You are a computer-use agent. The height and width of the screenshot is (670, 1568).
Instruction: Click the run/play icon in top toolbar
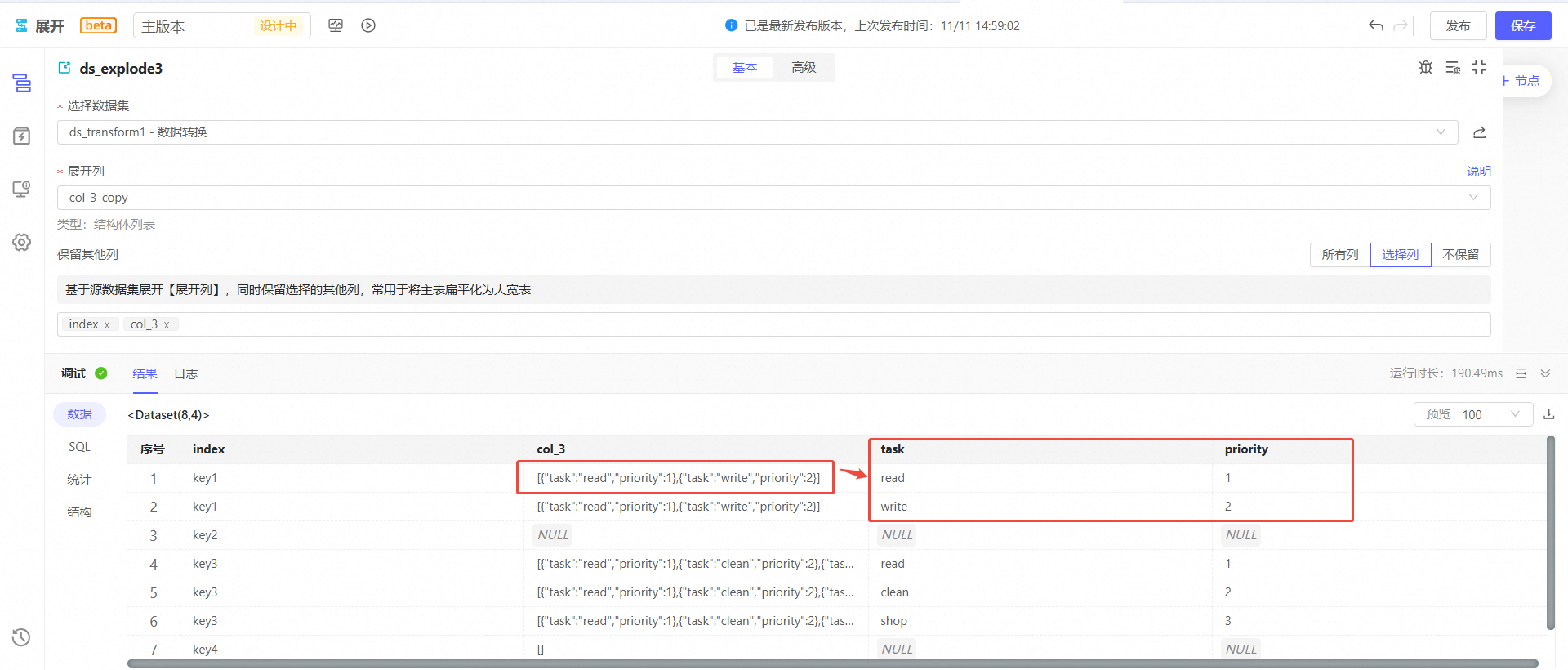click(368, 25)
